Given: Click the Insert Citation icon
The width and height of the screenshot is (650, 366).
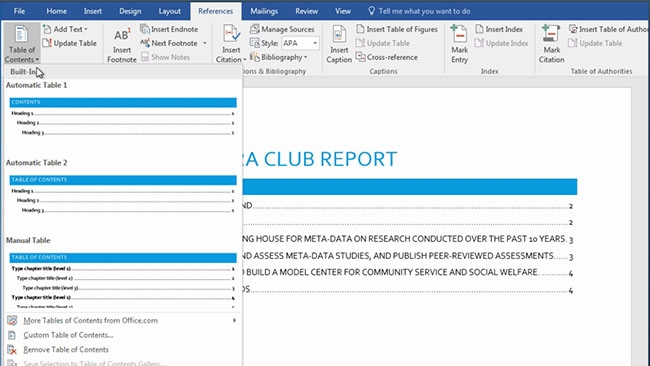Looking at the screenshot, I should tap(231, 34).
